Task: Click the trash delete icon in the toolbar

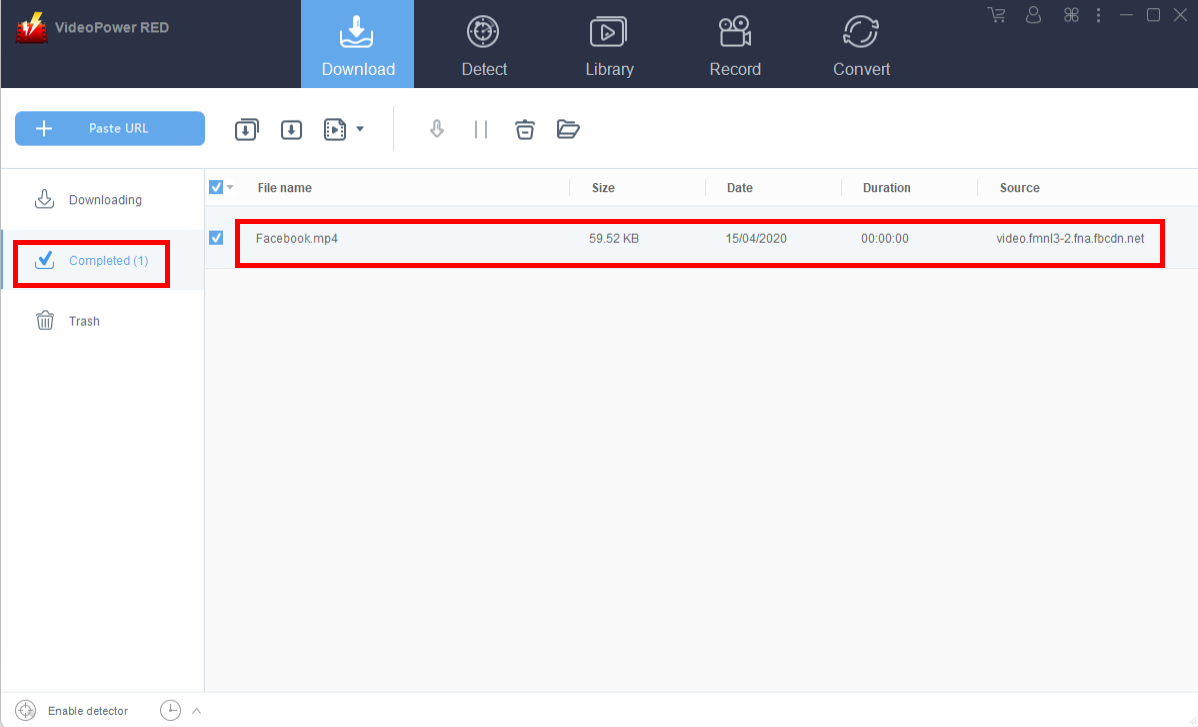Action: tap(524, 129)
